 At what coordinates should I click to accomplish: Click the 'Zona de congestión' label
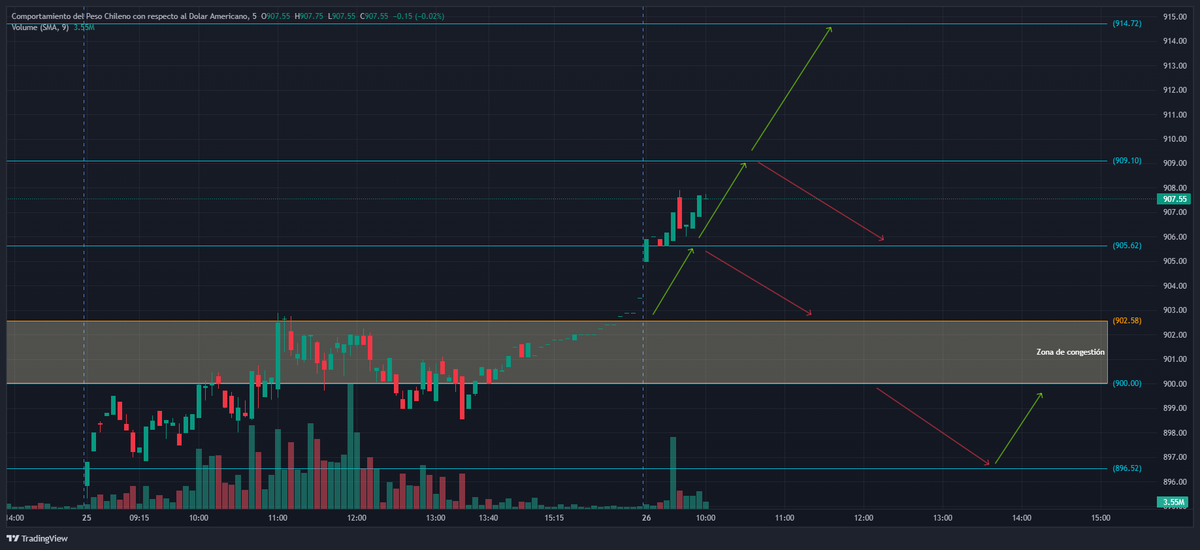click(1070, 352)
